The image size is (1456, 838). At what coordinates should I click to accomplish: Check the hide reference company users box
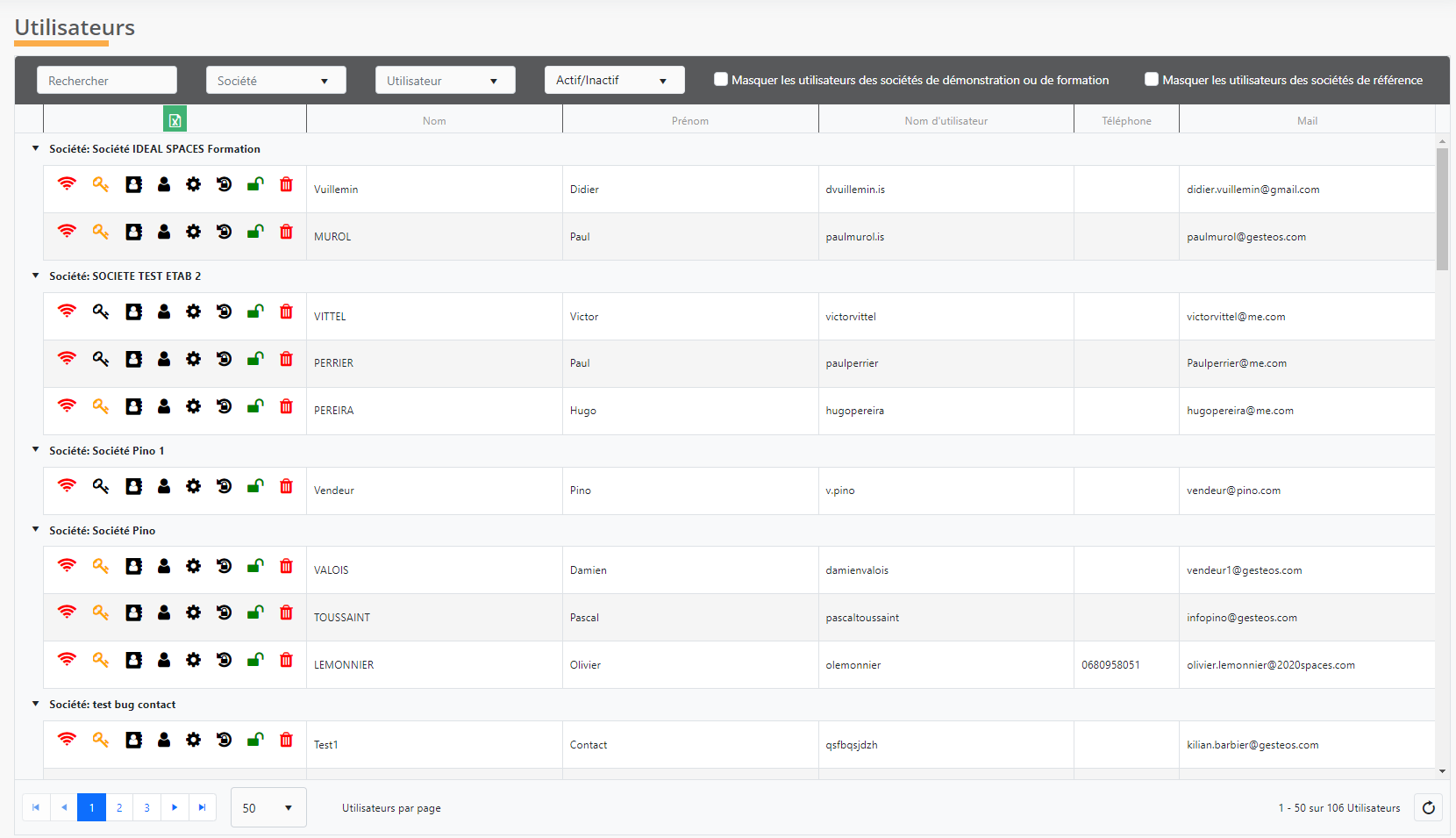[x=1152, y=80]
